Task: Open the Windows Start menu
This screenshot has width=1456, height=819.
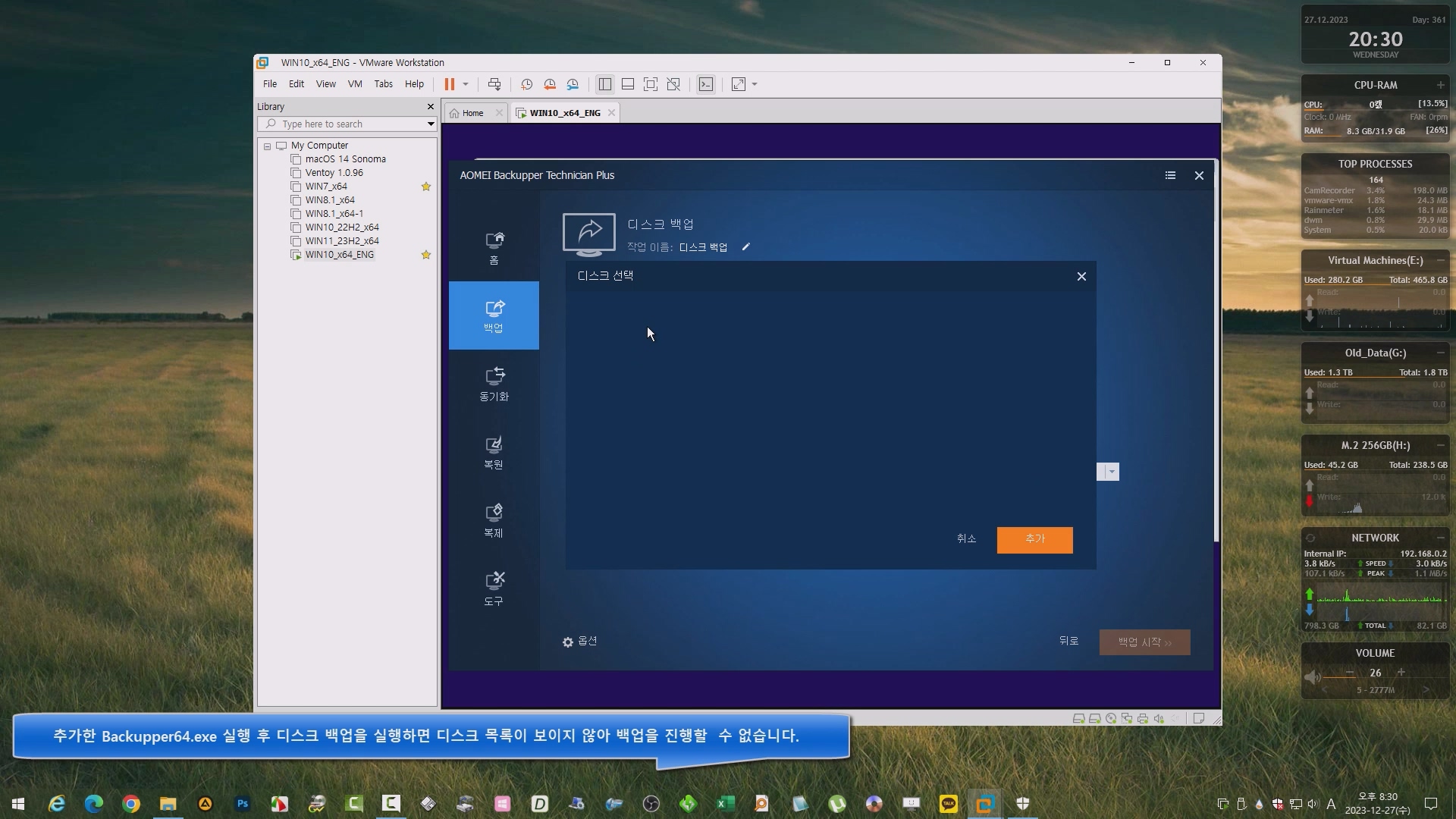Action: click(18, 804)
